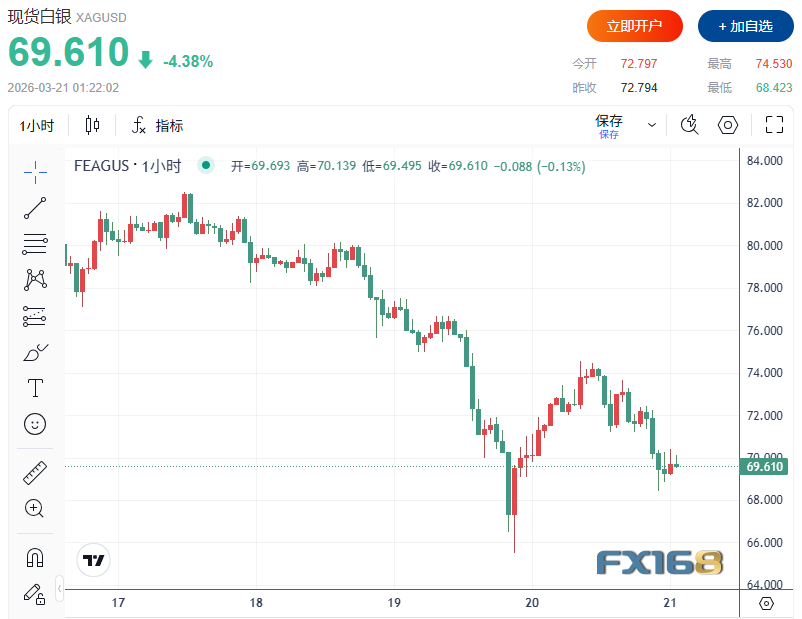Select the crosshair cursor tool
The height and width of the screenshot is (619, 802).
pos(35,171)
